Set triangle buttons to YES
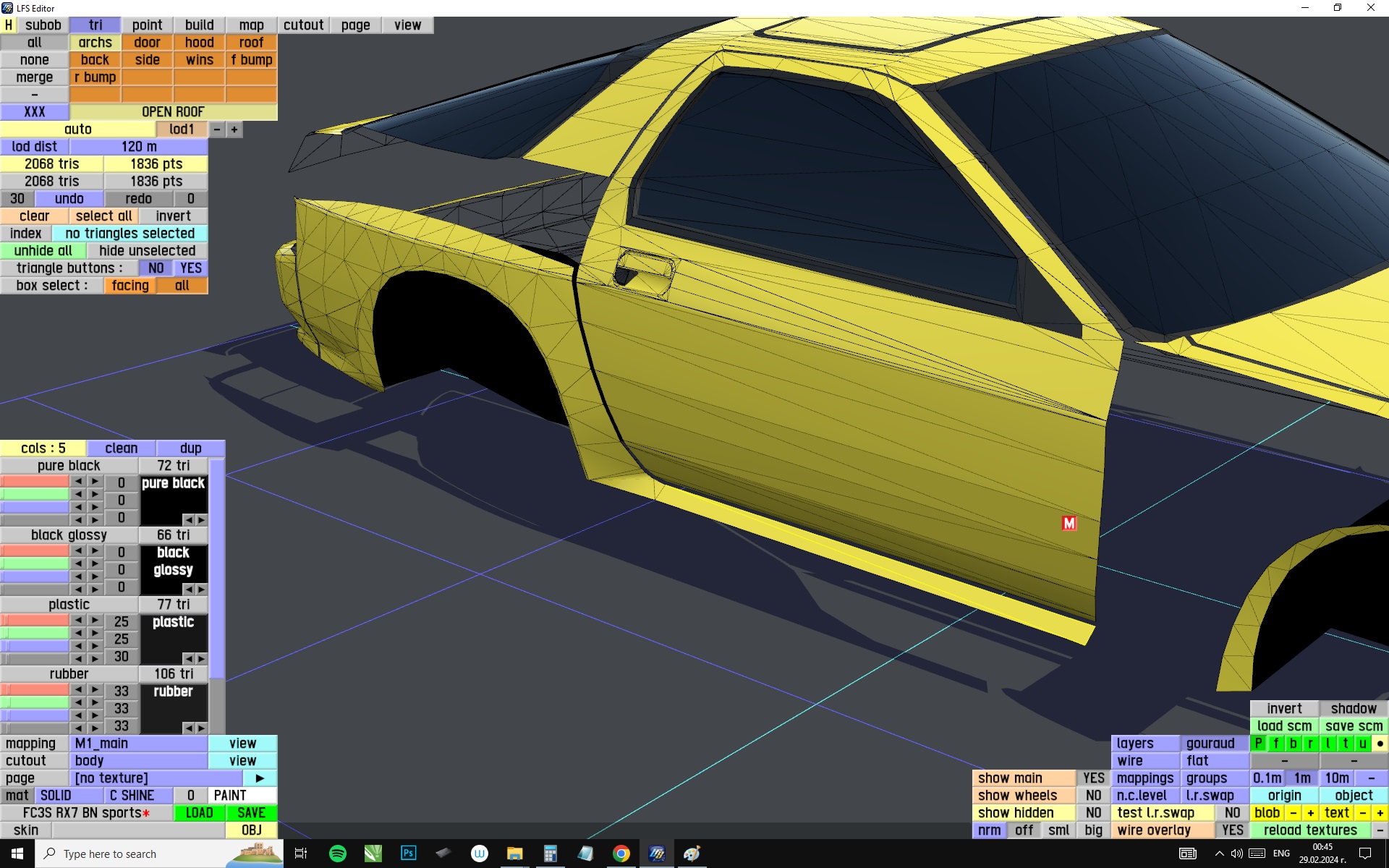 point(191,268)
